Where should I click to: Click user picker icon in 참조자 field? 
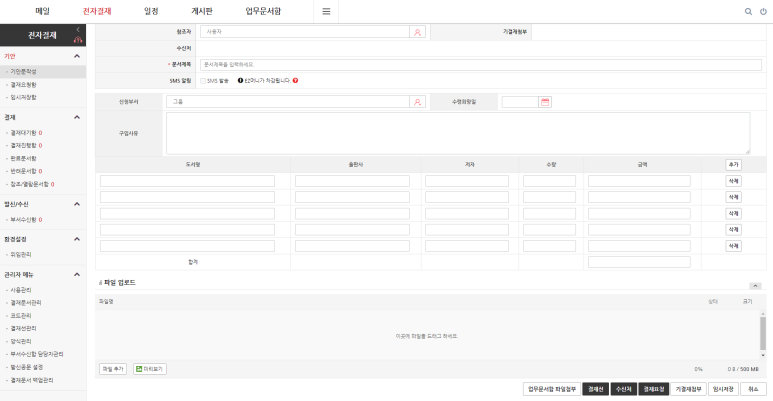(x=417, y=32)
